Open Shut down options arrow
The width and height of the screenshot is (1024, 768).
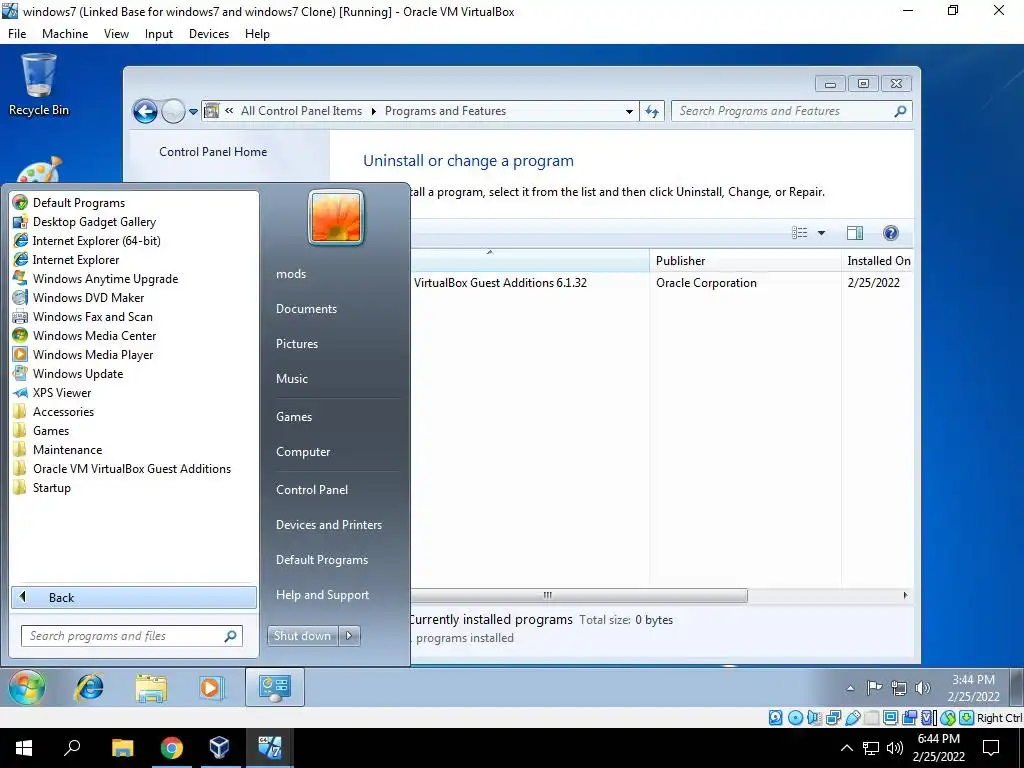point(349,636)
